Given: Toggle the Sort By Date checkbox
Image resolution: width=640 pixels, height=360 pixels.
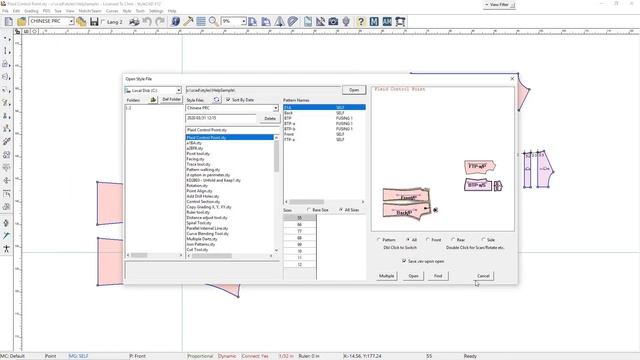Looking at the screenshot, I should pyautogui.click(x=228, y=100).
